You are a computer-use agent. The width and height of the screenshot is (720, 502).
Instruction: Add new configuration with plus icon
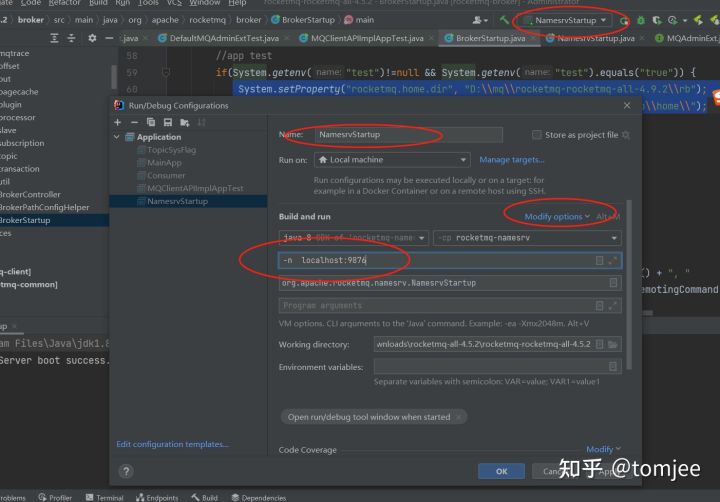118,122
